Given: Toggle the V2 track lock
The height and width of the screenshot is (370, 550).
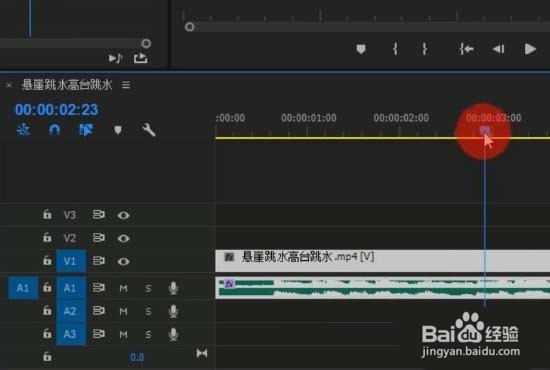Looking at the screenshot, I should coord(47,237).
